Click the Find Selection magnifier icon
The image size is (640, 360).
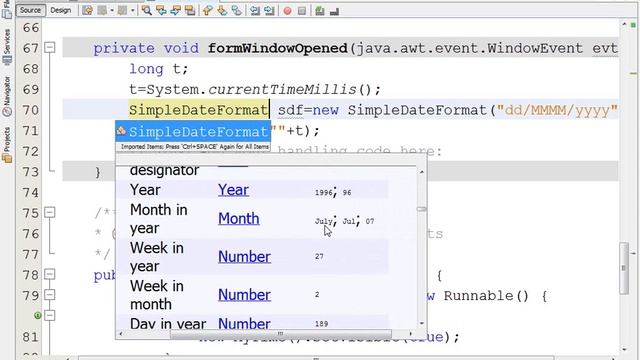click(x=147, y=11)
